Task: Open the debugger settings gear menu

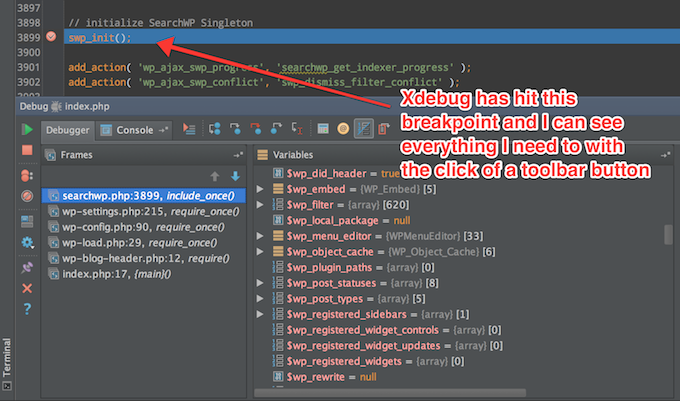Action: (27, 242)
